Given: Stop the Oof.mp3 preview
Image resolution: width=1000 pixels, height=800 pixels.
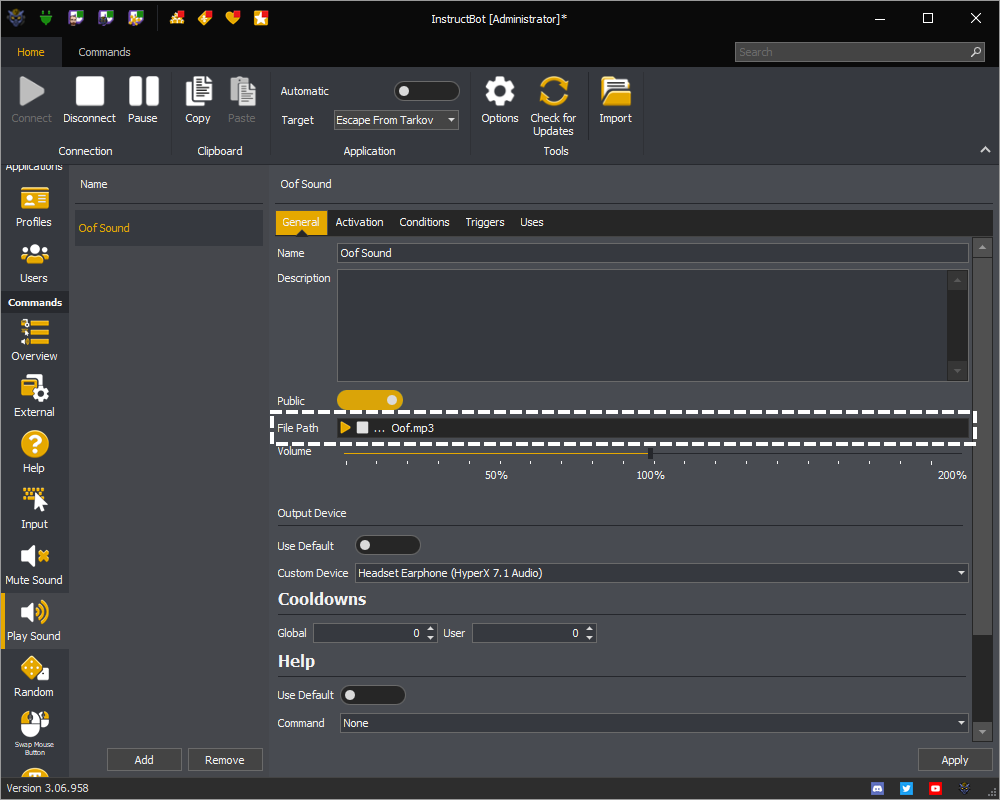Looking at the screenshot, I should [362, 427].
